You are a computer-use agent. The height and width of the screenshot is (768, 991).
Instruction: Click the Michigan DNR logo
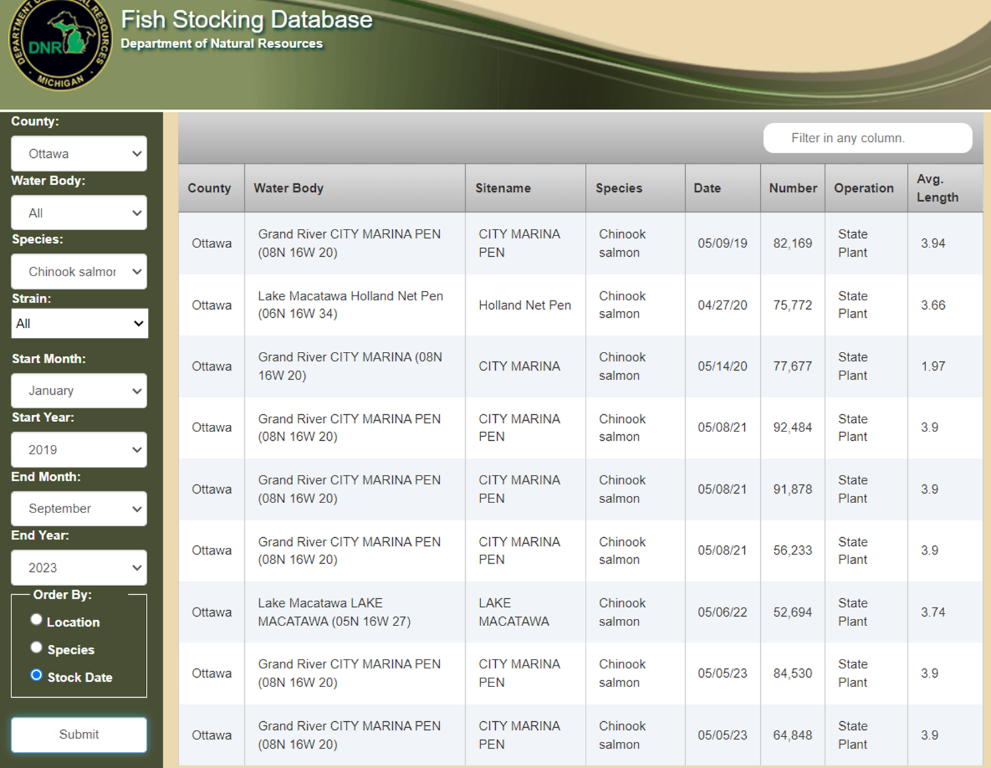pyautogui.click(x=59, y=45)
